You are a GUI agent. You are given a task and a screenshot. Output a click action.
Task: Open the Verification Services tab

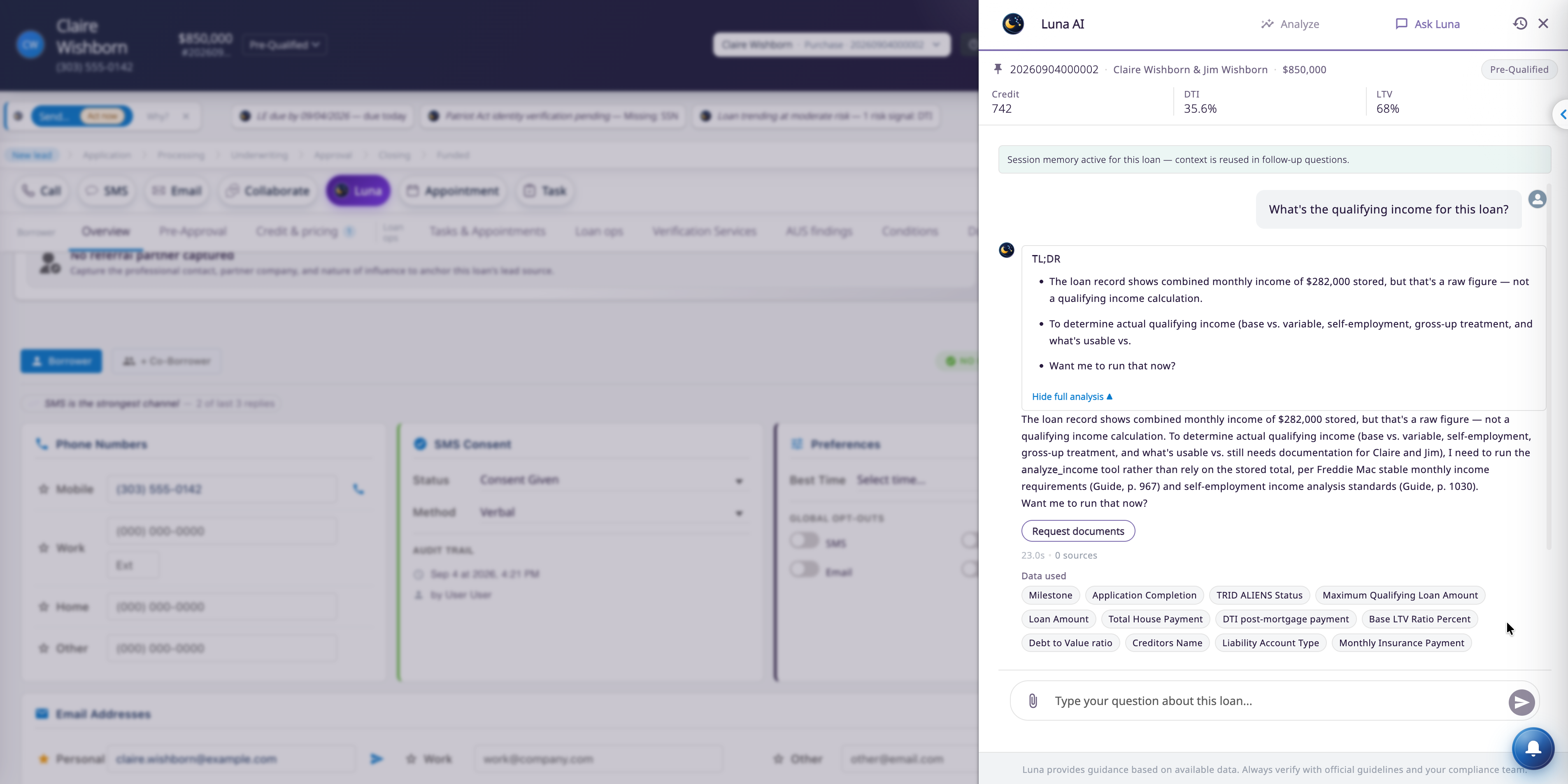coord(704,231)
